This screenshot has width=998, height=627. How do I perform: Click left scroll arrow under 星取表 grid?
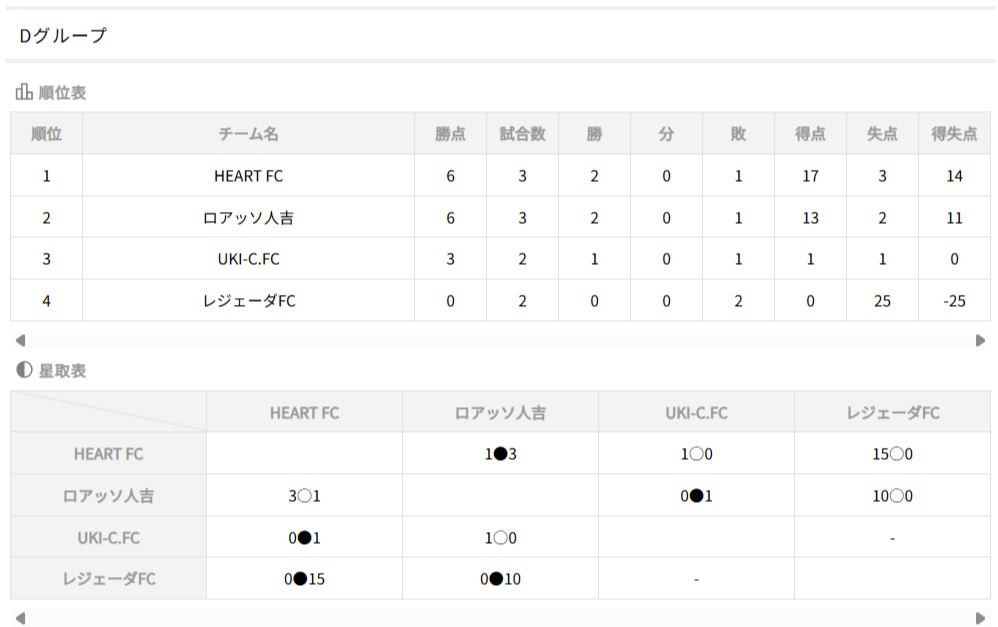pyautogui.click(x=20, y=618)
